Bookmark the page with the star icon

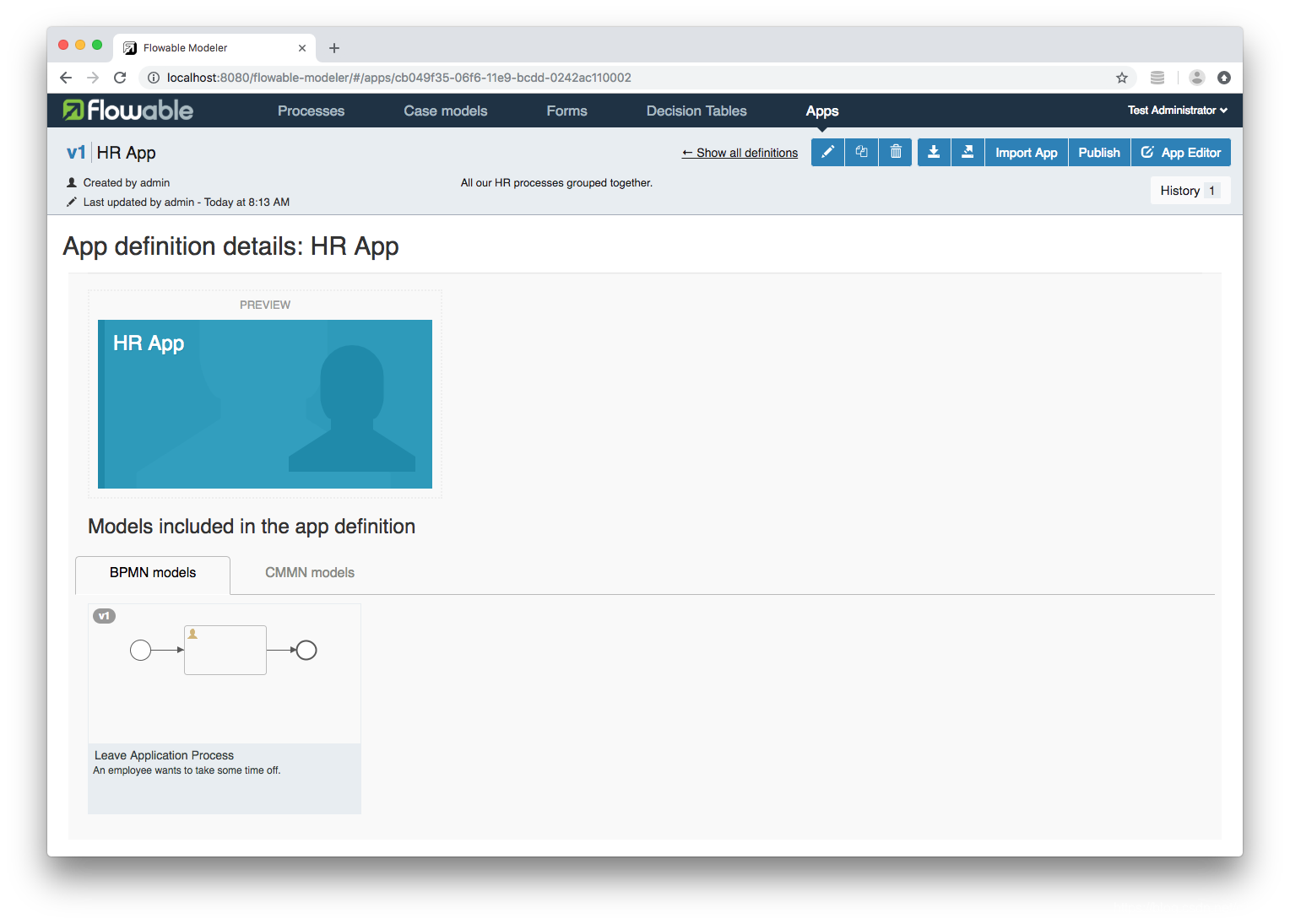pos(1122,78)
